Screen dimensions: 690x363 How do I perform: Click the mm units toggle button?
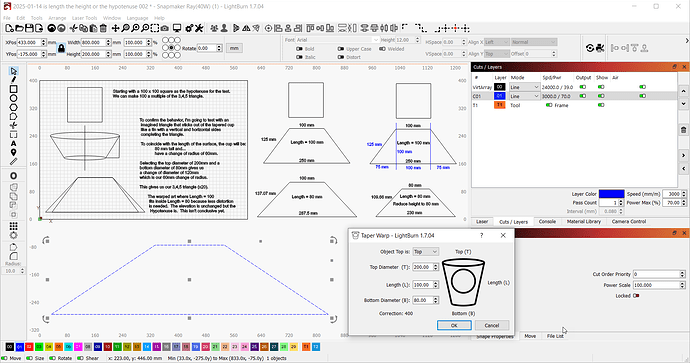(234, 48)
